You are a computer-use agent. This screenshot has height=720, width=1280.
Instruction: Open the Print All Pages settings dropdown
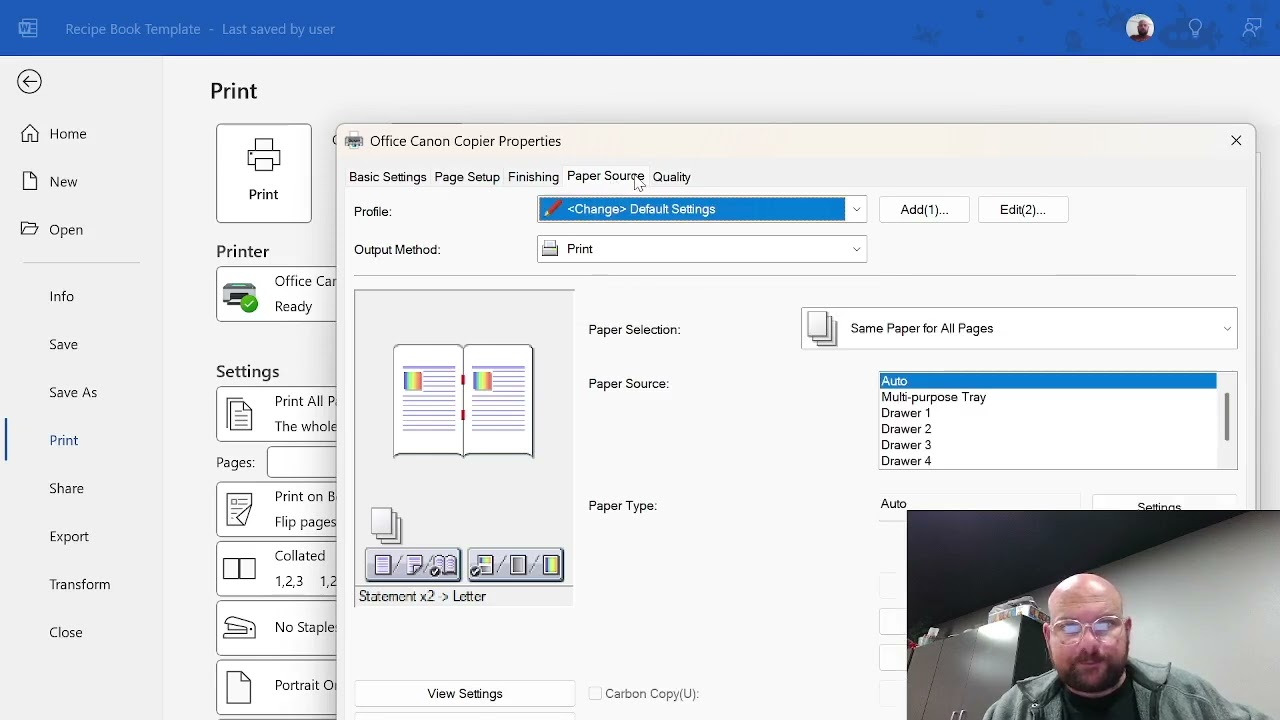pyautogui.click(x=277, y=414)
